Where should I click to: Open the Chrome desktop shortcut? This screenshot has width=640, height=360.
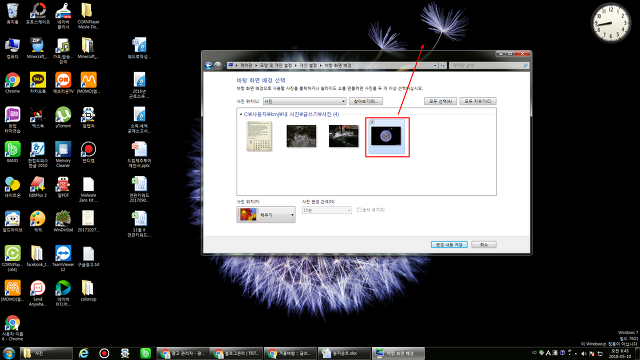point(13,82)
